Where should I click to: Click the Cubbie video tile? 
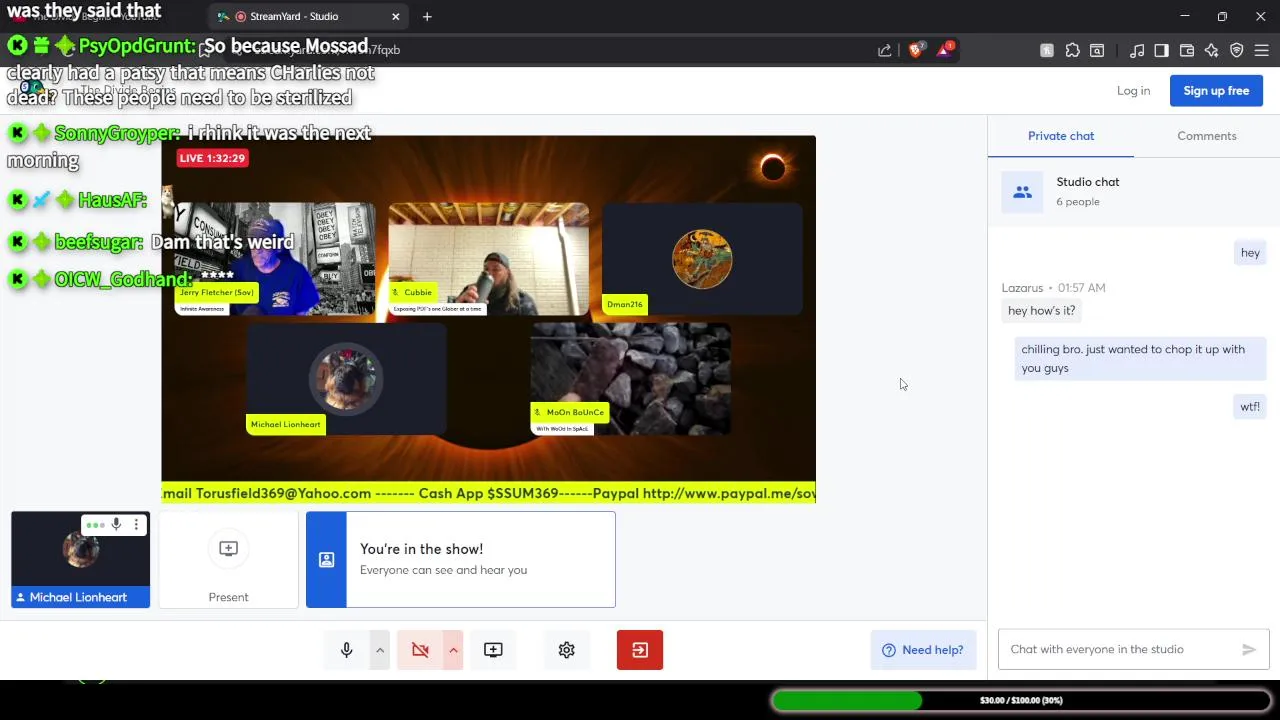(489, 259)
